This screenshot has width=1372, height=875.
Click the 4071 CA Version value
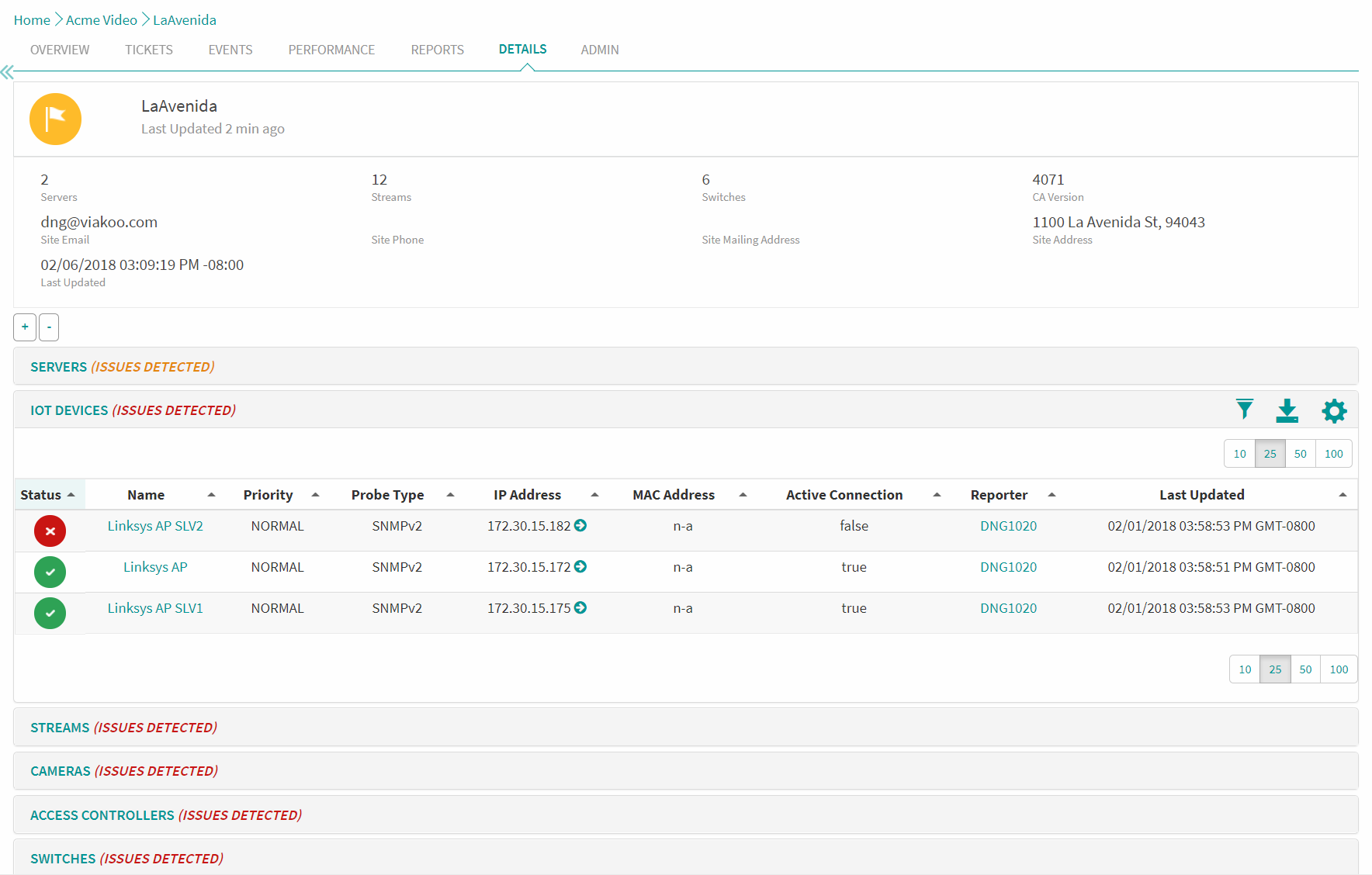pyautogui.click(x=1048, y=180)
